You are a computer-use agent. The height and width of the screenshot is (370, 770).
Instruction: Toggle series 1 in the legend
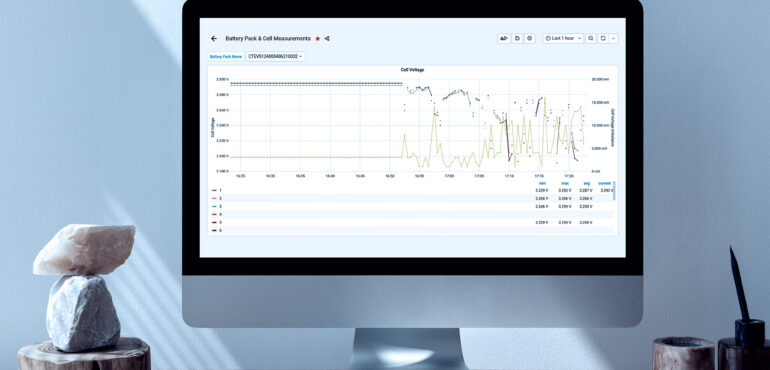coord(220,190)
